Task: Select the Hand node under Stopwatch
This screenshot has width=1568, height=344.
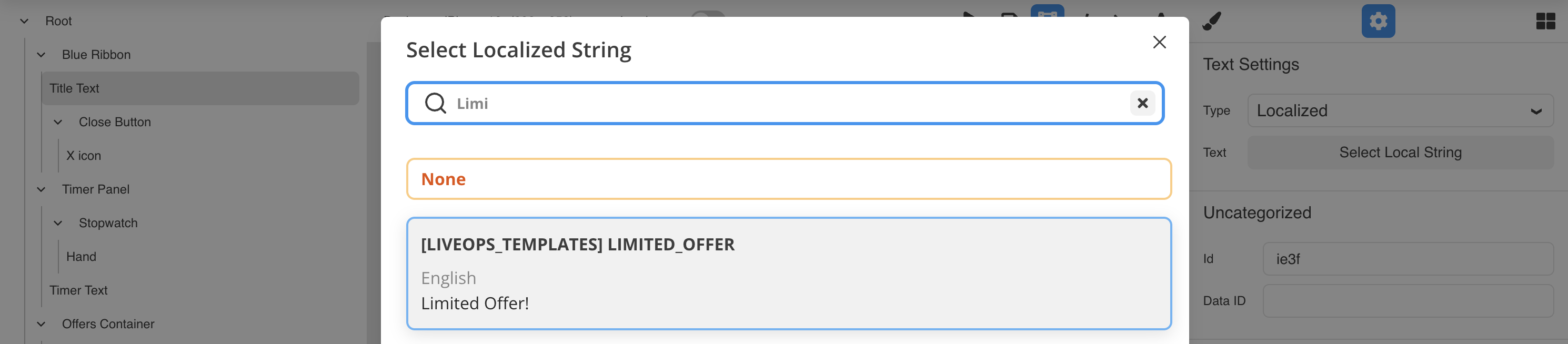Action: [81, 256]
